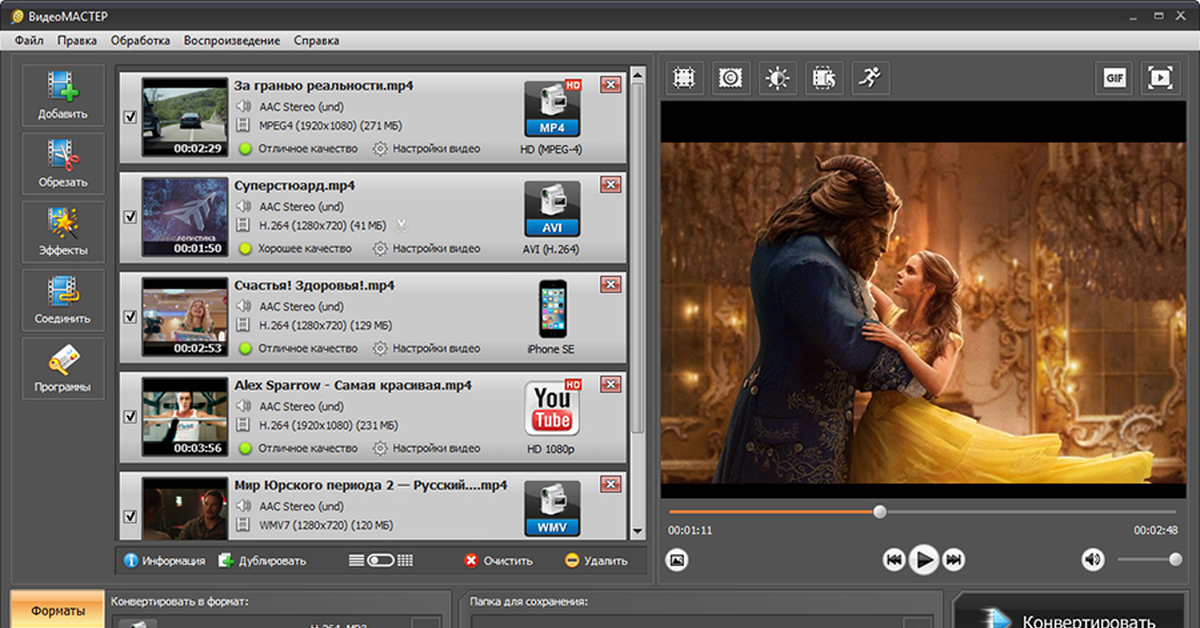Open the speed change running-man icon
The image size is (1200, 628).
click(x=870, y=78)
